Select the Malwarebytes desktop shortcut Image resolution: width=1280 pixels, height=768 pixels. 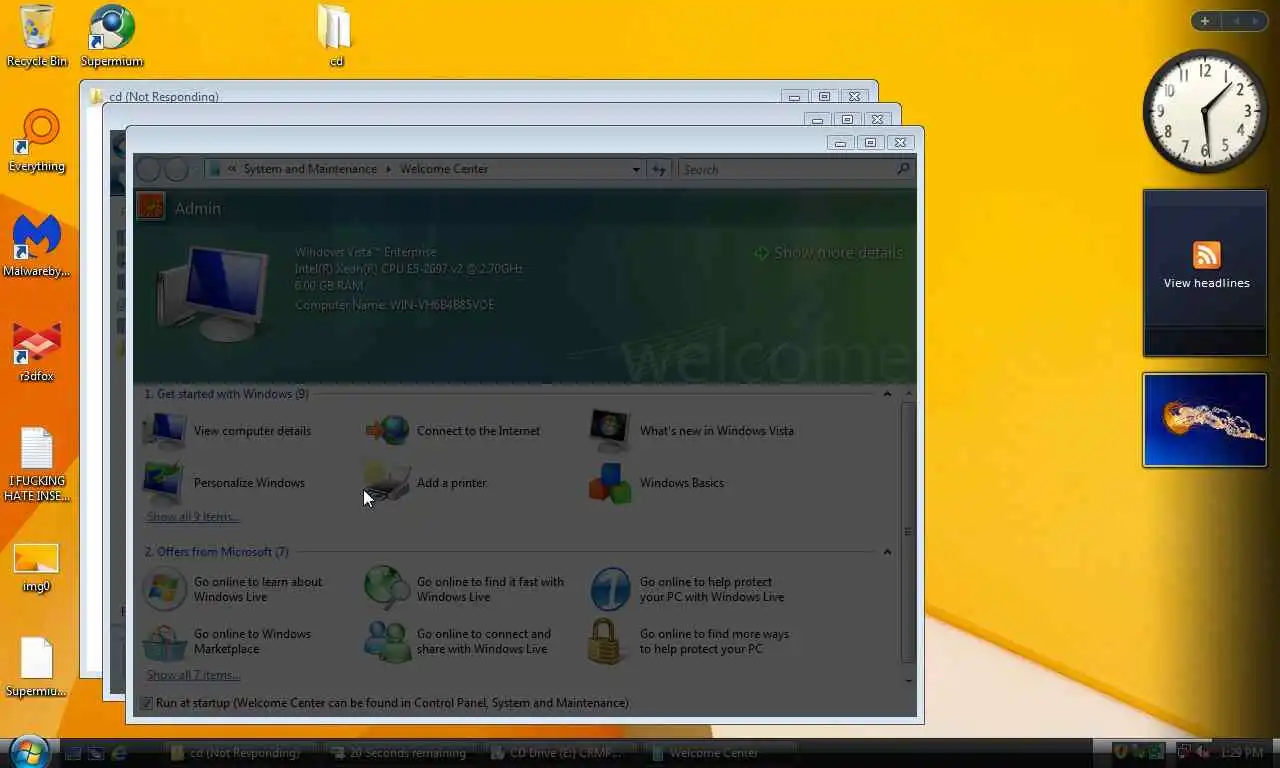[37, 247]
